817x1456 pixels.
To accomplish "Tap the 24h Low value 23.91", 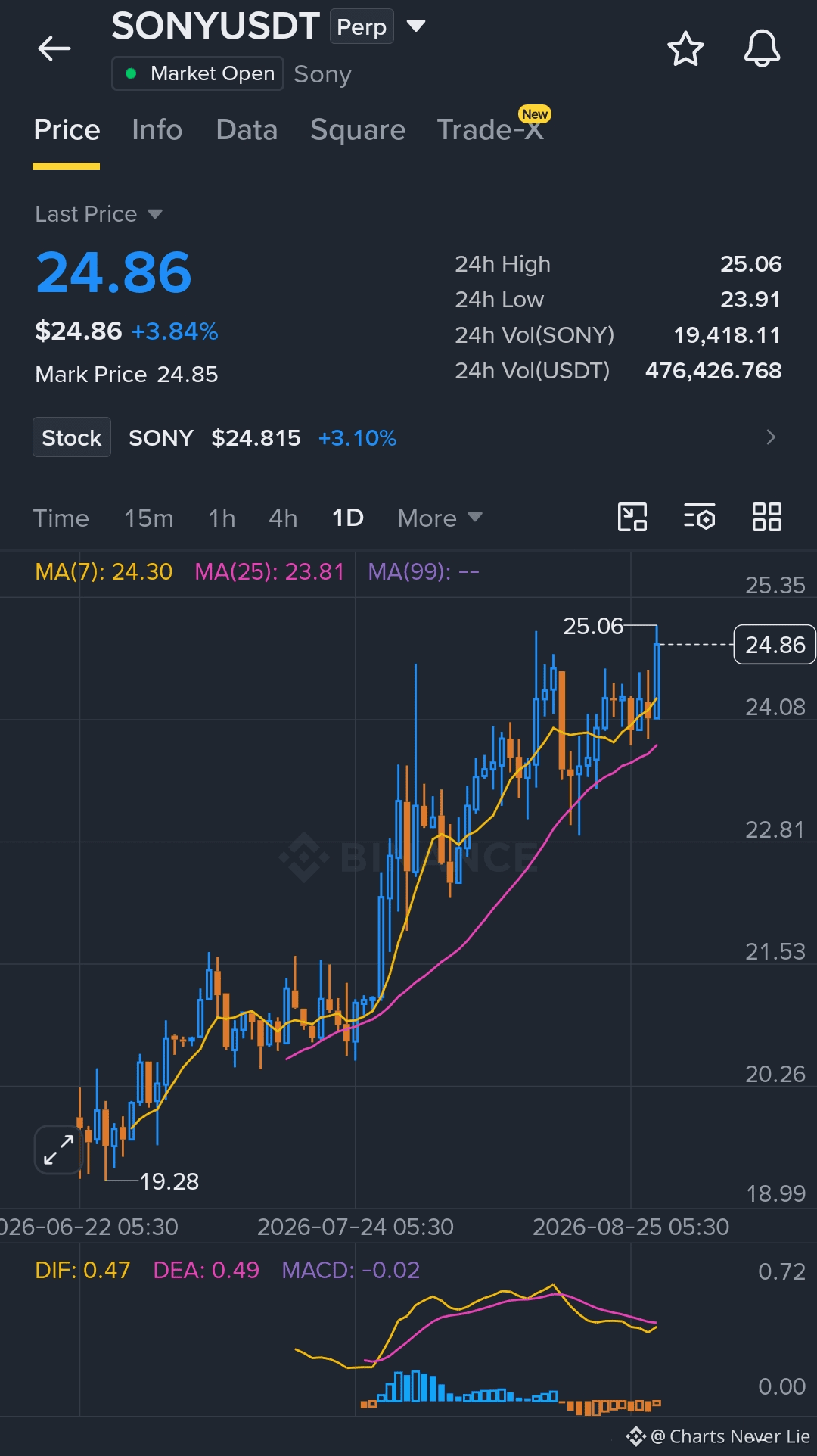I will 750,300.
